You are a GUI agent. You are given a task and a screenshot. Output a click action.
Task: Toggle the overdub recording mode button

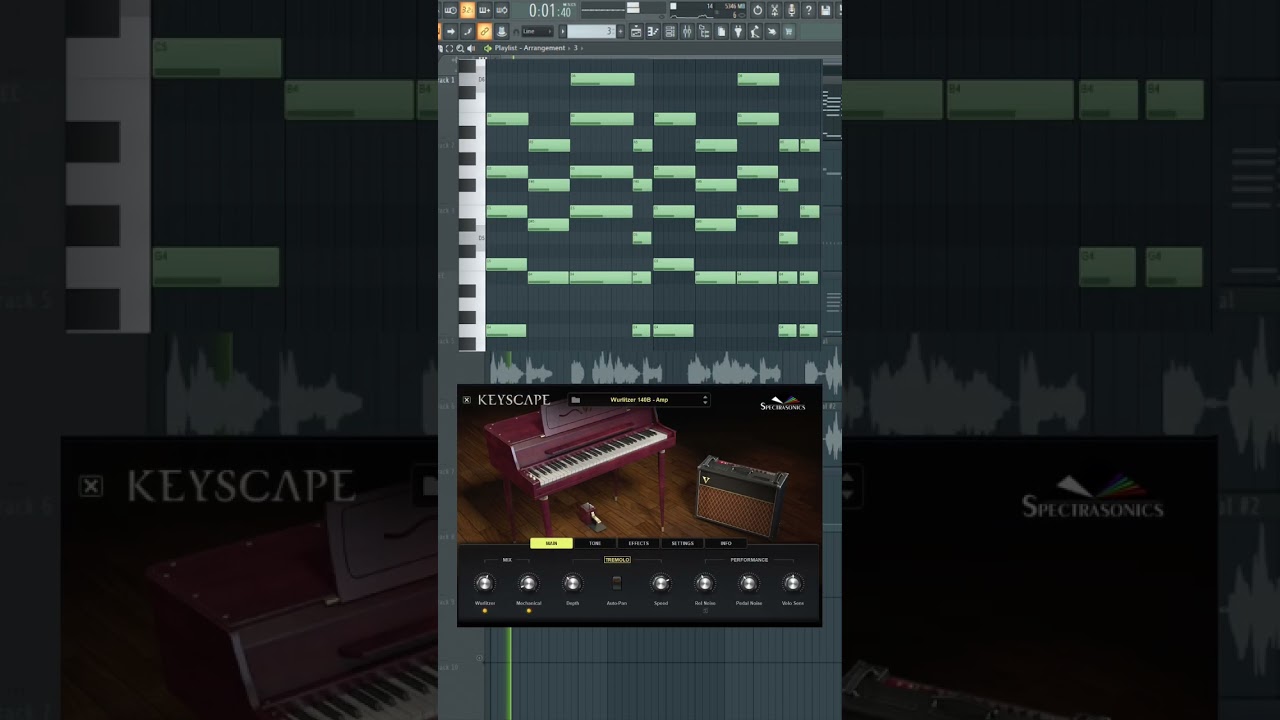pos(484,10)
